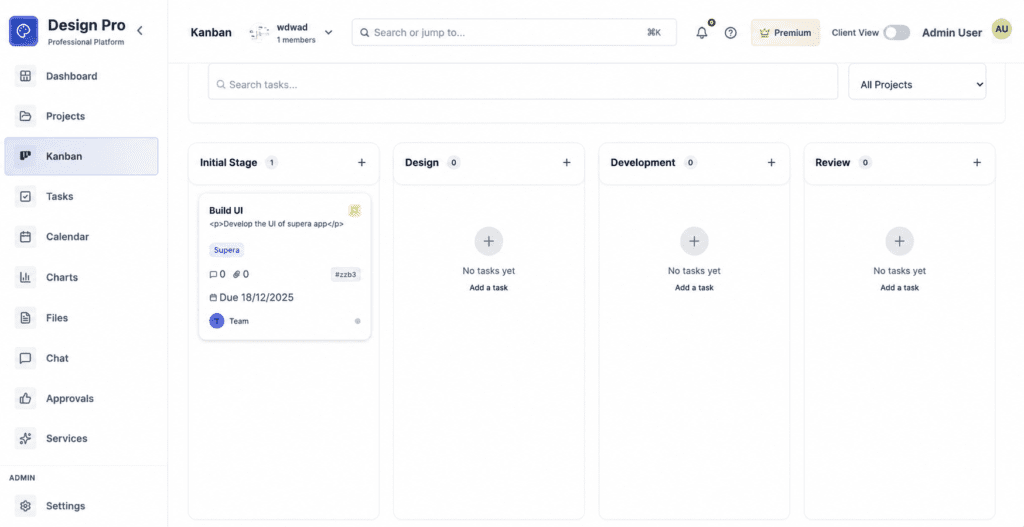Add task with Review header plus
Viewport: 1024px width, 527px height.
click(x=977, y=163)
